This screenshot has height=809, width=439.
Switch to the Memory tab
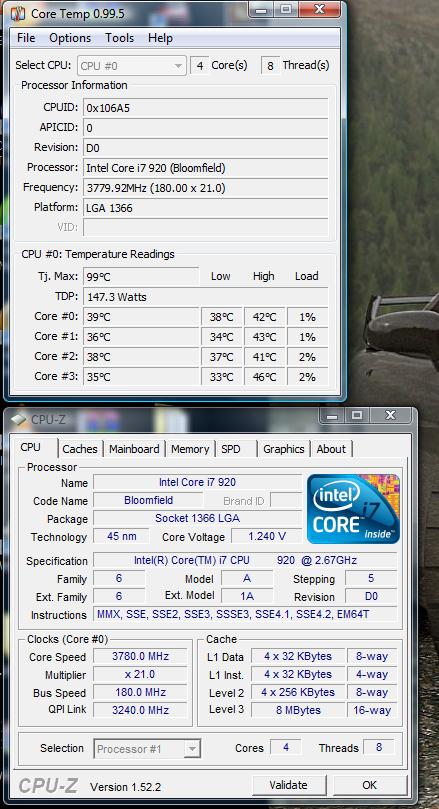click(x=190, y=449)
